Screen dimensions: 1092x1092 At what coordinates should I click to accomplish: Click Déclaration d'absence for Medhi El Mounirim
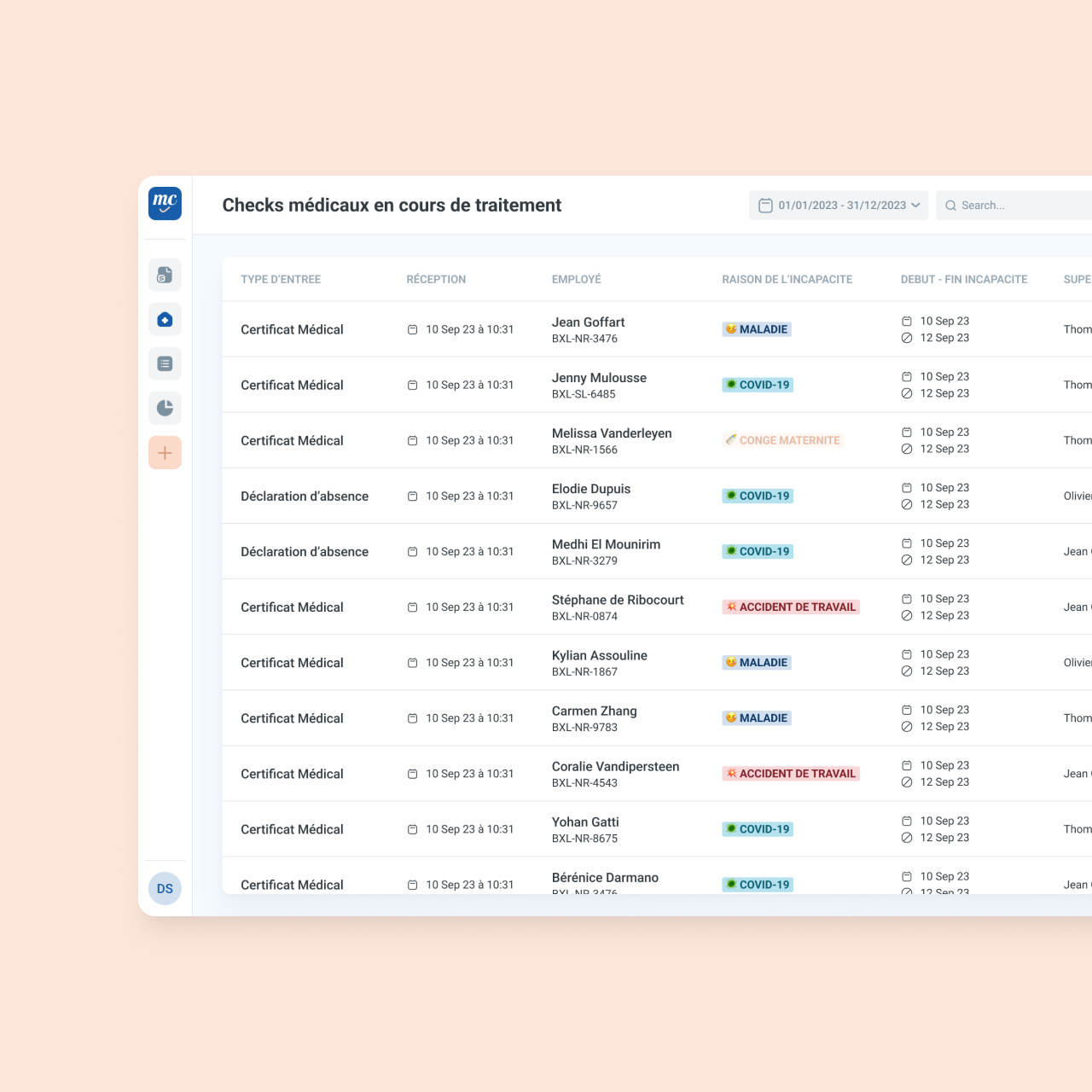(x=305, y=551)
